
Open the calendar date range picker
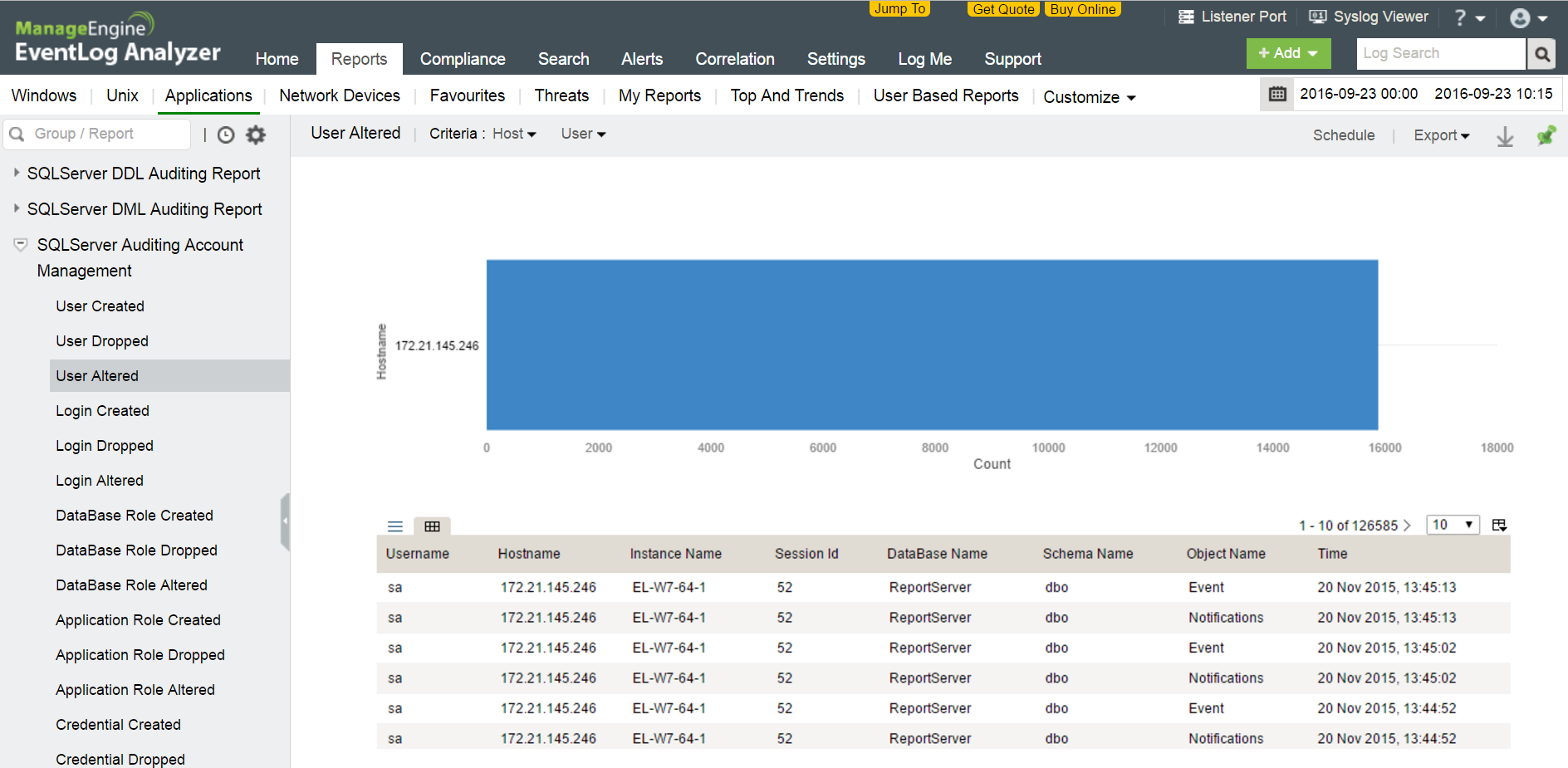[x=1277, y=95]
